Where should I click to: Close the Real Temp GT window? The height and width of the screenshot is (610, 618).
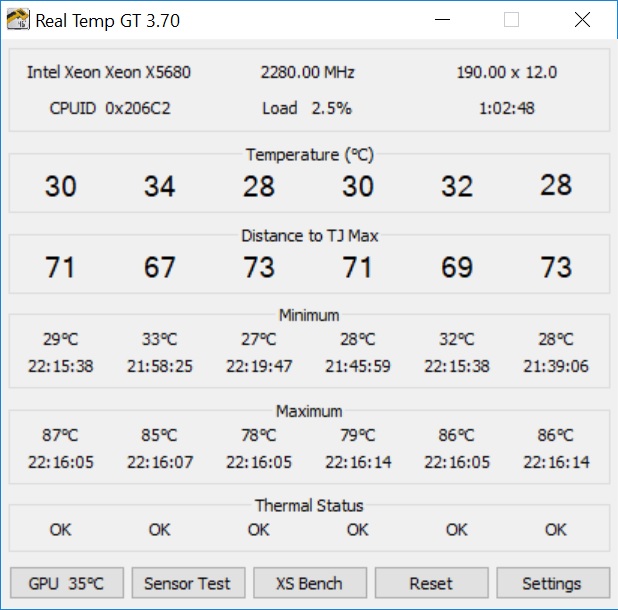[582, 20]
